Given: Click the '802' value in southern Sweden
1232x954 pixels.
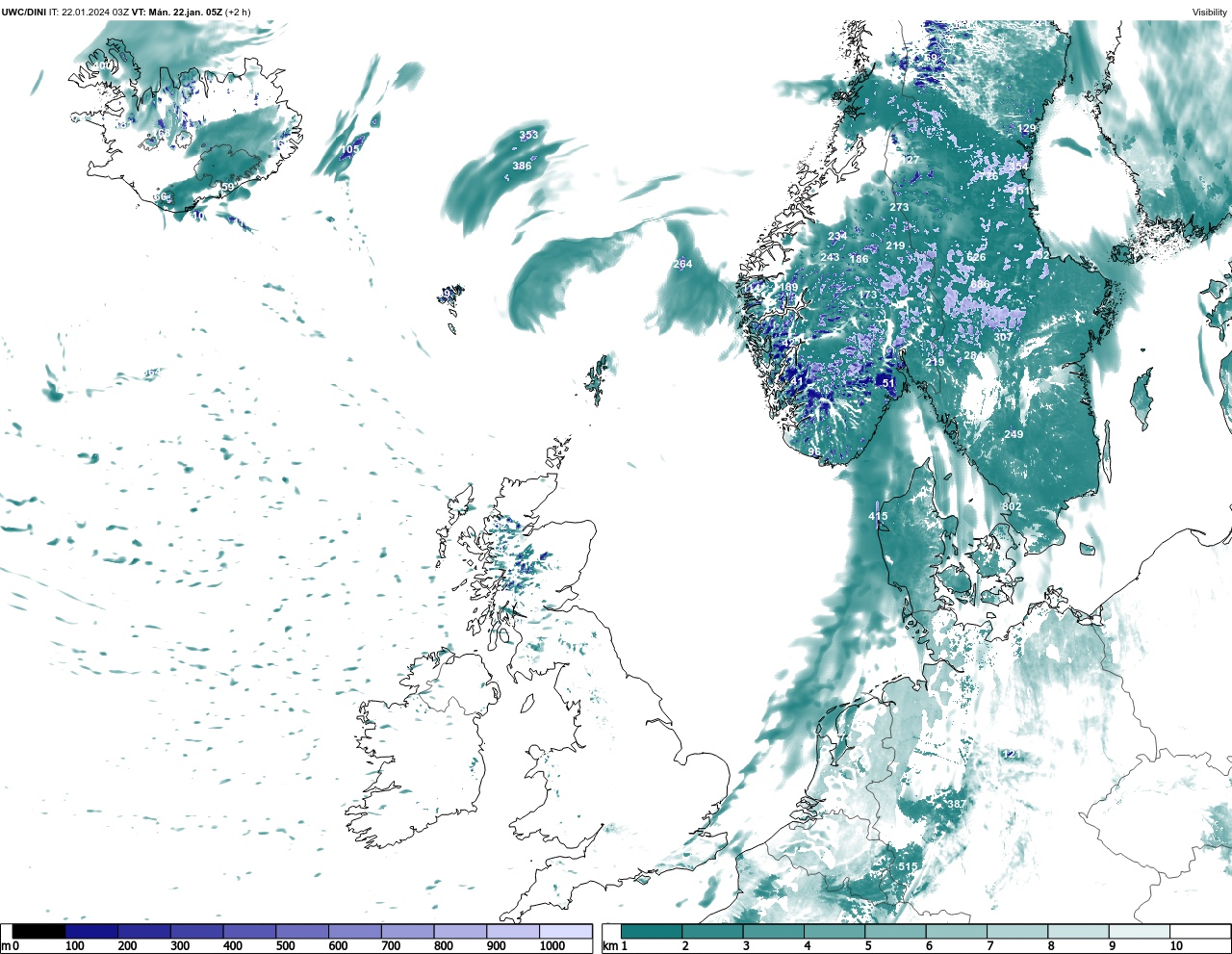Looking at the screenshot, I should pos(1012,507).
